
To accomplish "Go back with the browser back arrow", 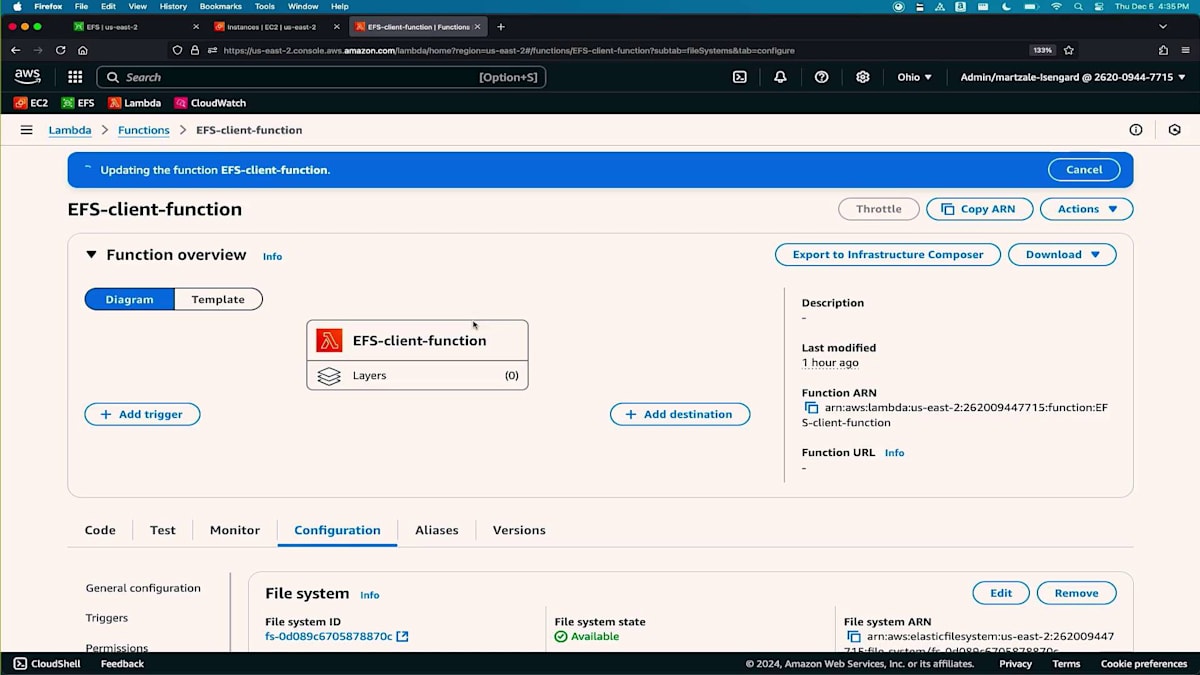I will click(15, 50).
